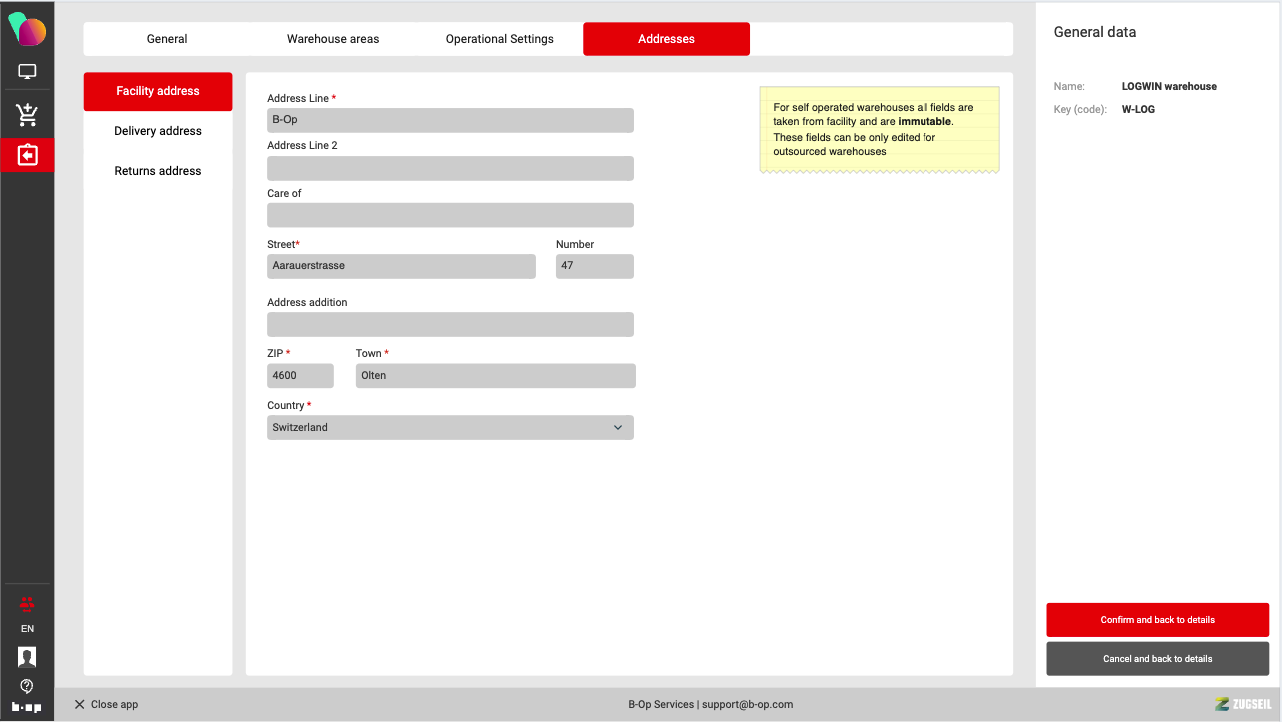Open the monitor dashboard icon
1282x722 pixels.
pyautogui.click(x=27, y=72)
